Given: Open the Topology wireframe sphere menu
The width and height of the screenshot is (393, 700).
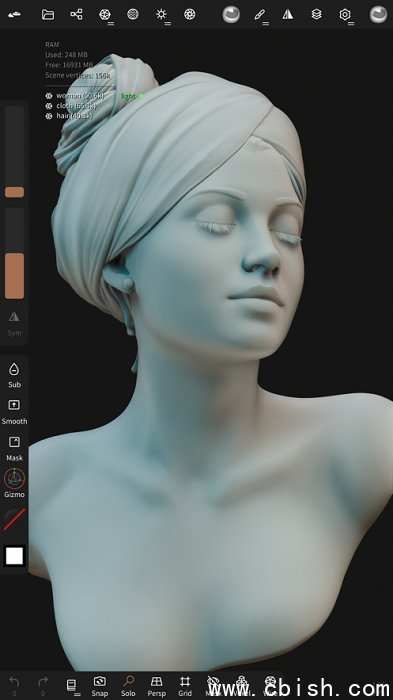Looking at the screenshot, I should point(105,15).
